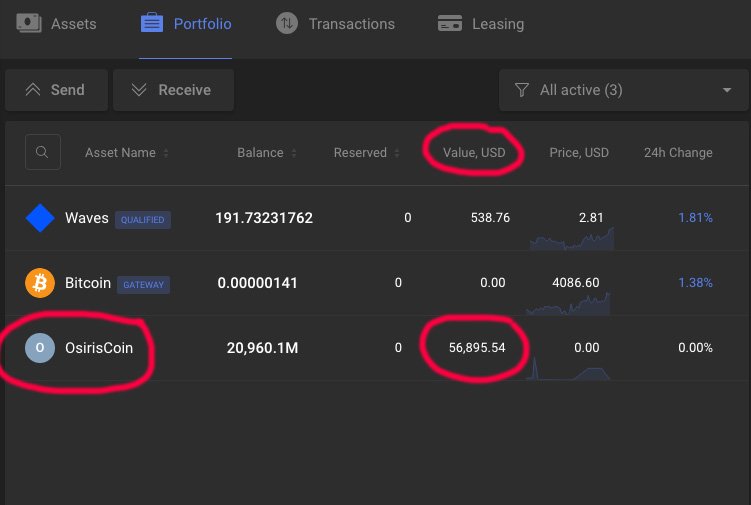
Task: Select the OsirisCoin asset name
Action: pos(99,348)
